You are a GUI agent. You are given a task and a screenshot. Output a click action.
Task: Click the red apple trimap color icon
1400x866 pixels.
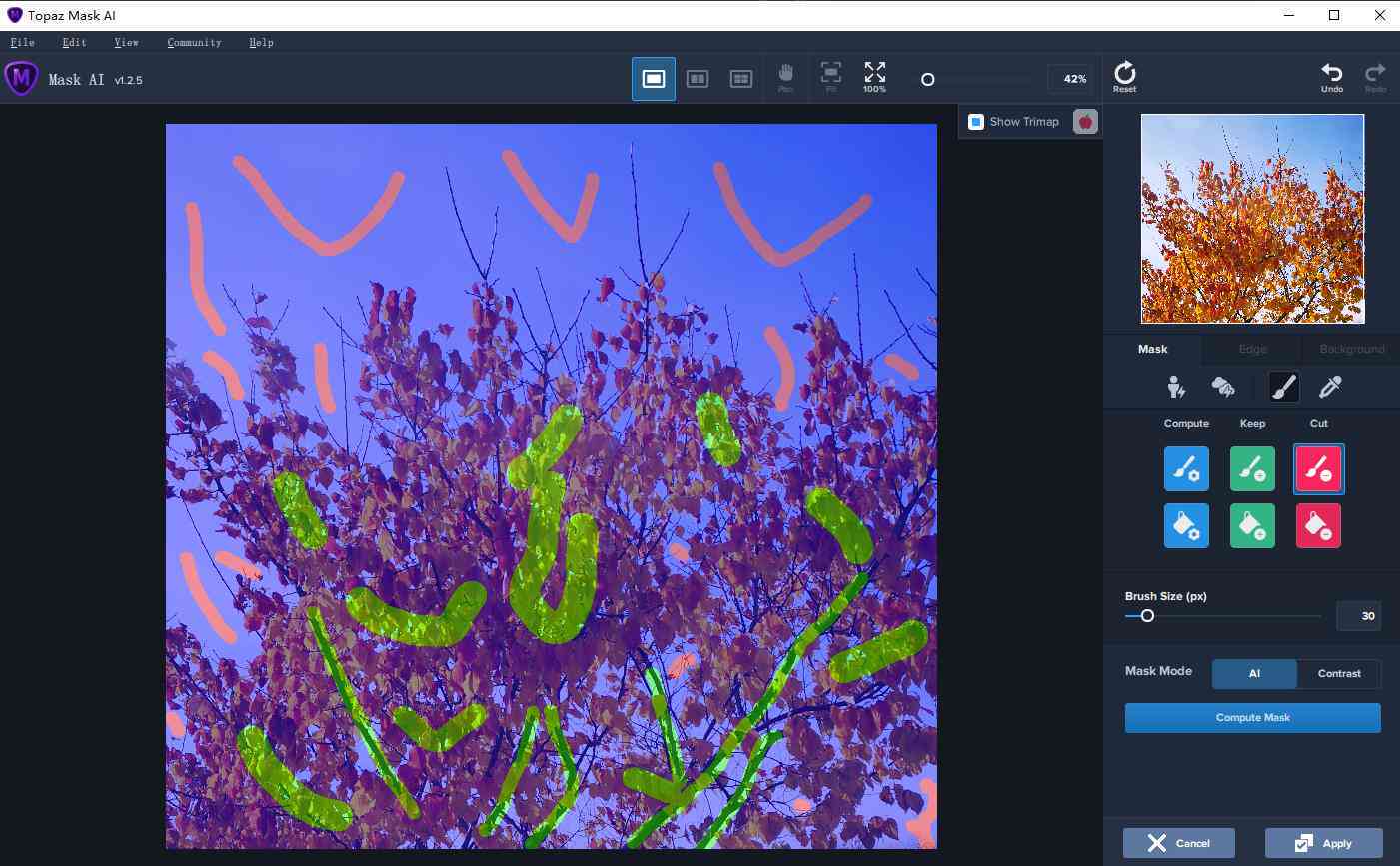pos(1085,122)
